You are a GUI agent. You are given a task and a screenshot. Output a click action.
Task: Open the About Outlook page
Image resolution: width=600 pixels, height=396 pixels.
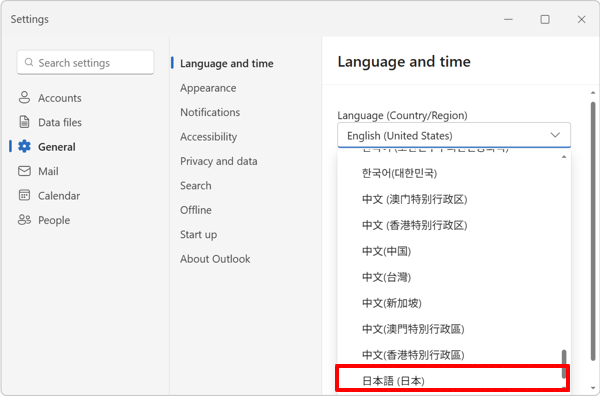coord(215,259)
